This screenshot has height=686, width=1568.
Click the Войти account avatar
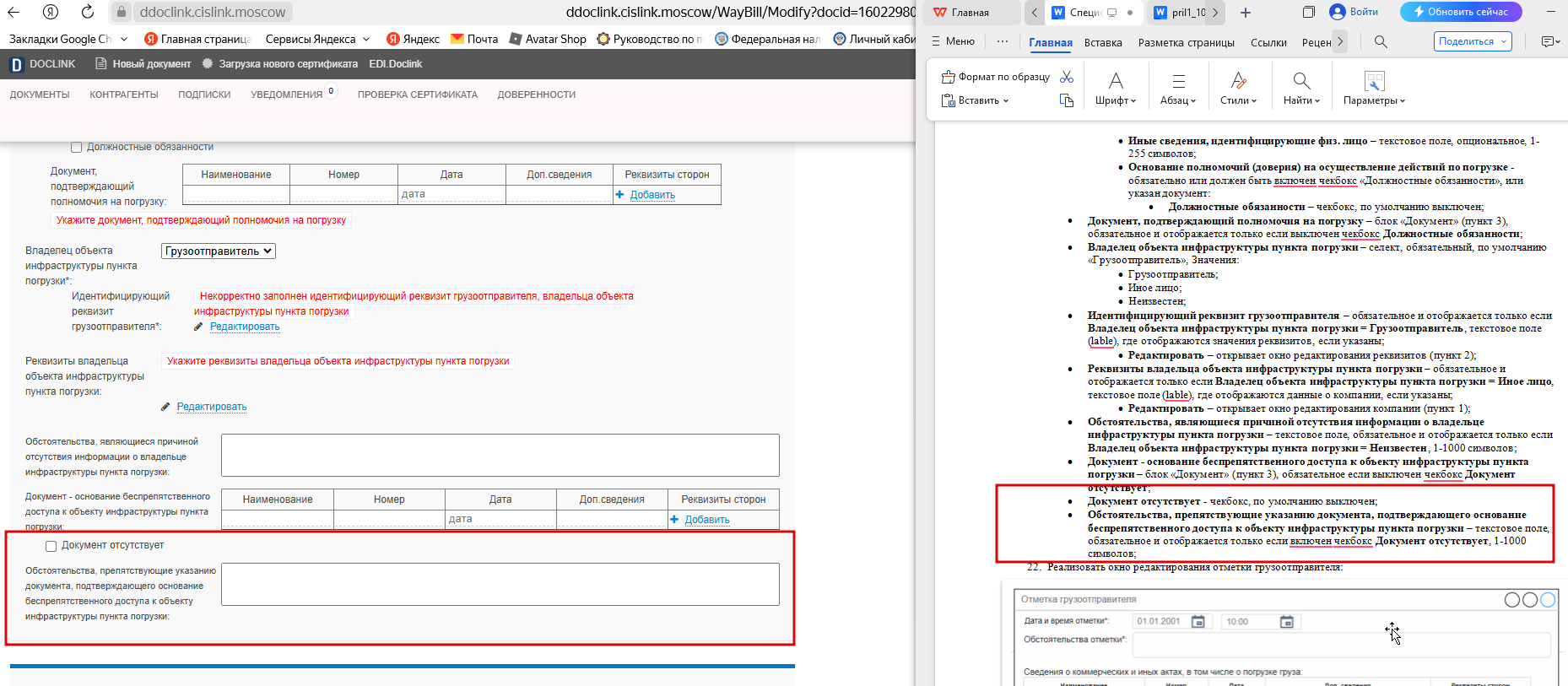tap(1337, 12)
